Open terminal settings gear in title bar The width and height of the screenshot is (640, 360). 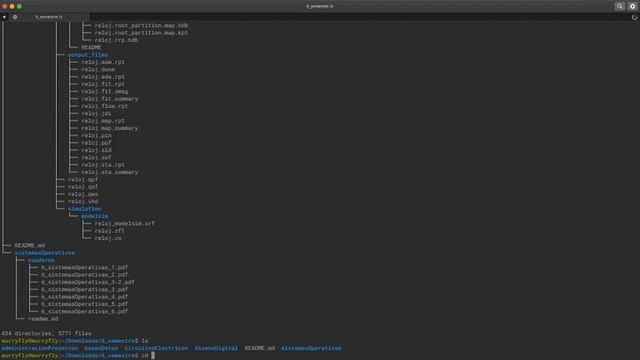[632, 6]
